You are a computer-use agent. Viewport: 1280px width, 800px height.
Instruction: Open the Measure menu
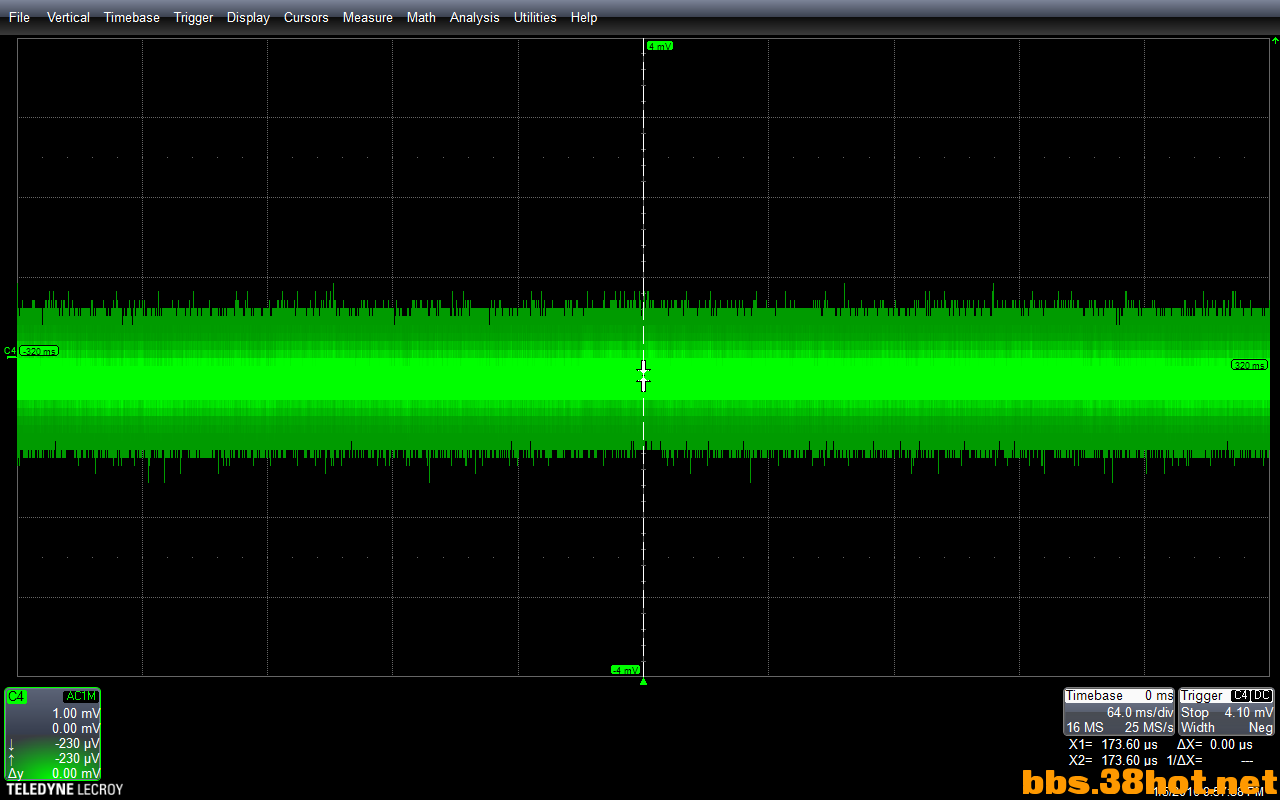coord(368,17)
